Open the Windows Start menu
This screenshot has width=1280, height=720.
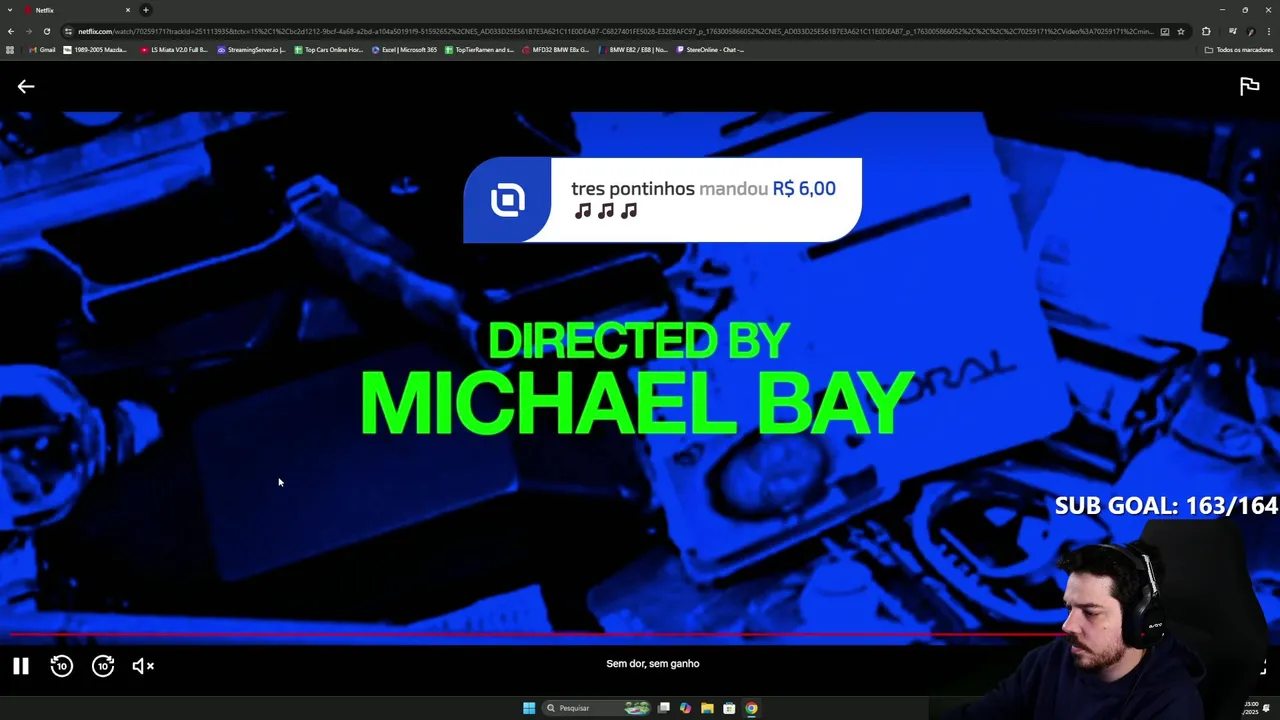529,708
